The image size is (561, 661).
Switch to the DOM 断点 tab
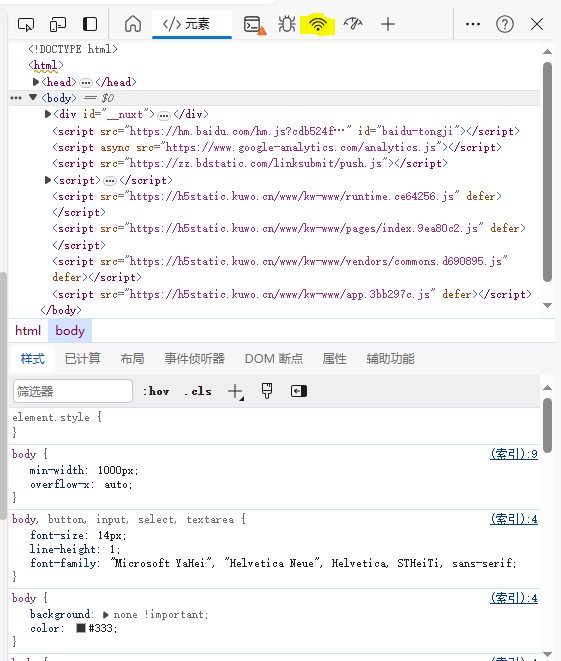pos(274,359)
